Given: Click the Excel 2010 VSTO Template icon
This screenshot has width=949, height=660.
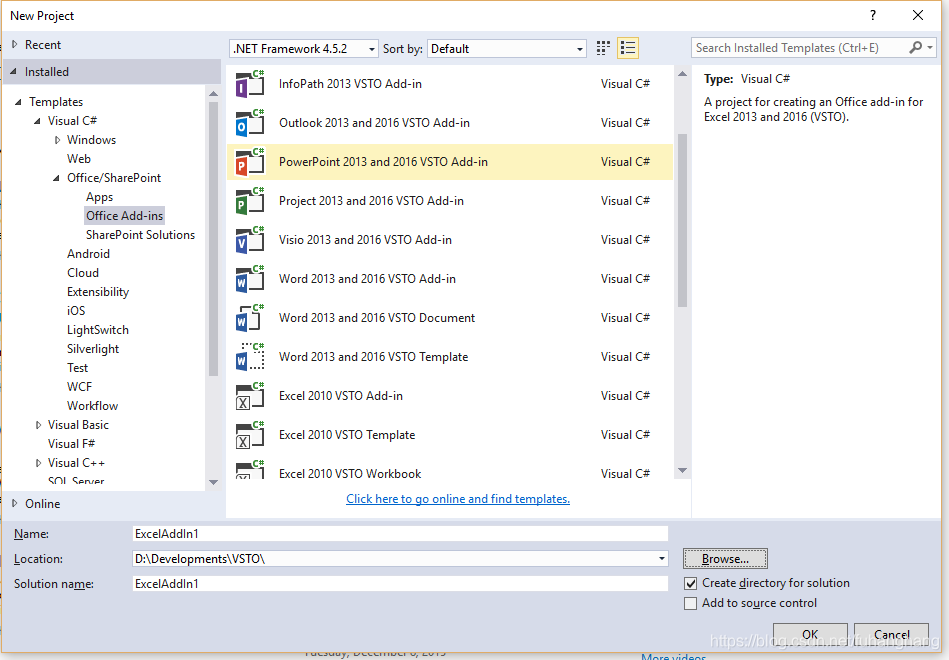Looking at the screenshot, I should coord(249,435).
